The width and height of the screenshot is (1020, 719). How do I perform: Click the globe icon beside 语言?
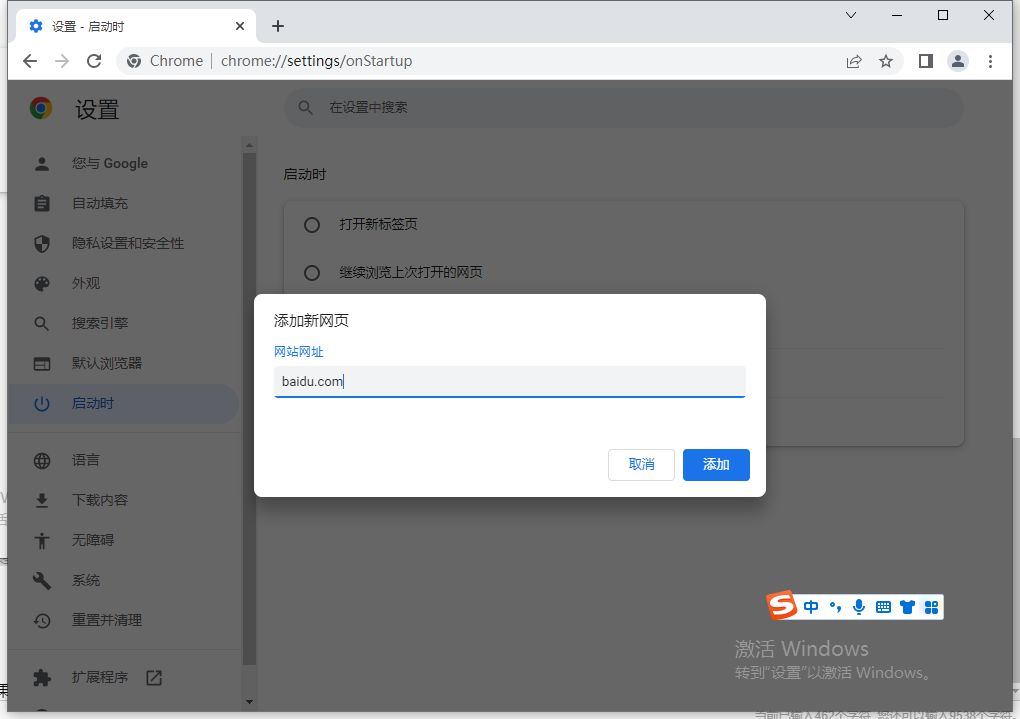pos(42,461)
